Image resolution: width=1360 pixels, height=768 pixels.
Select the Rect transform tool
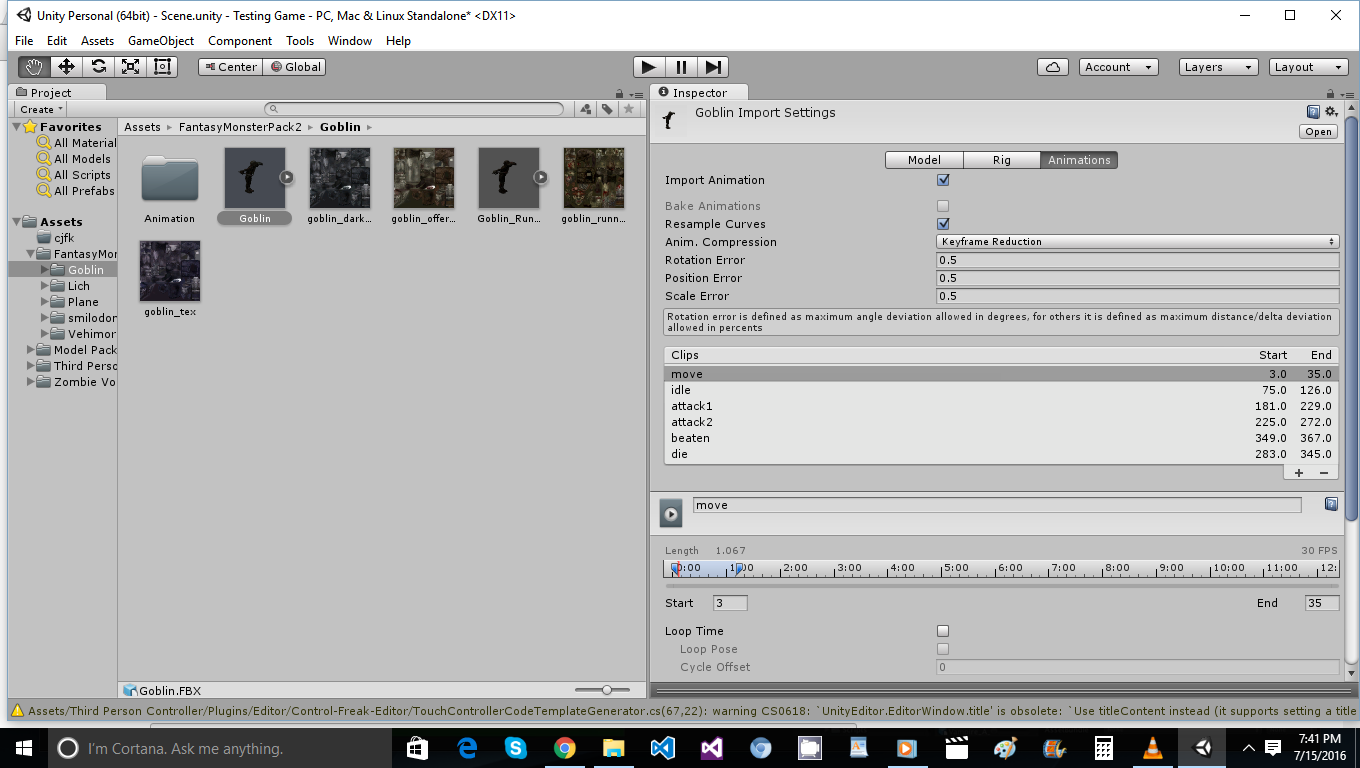(162, 67)
